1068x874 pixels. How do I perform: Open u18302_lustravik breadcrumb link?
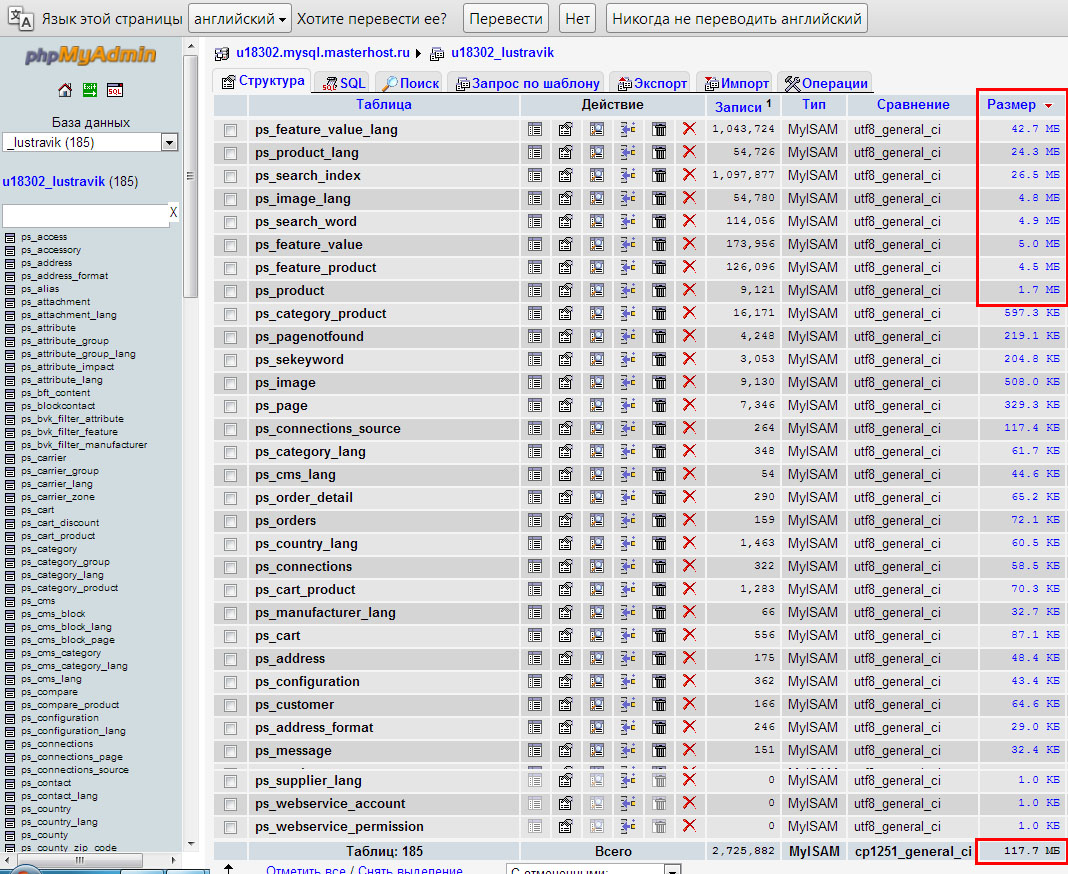point(502,52)
